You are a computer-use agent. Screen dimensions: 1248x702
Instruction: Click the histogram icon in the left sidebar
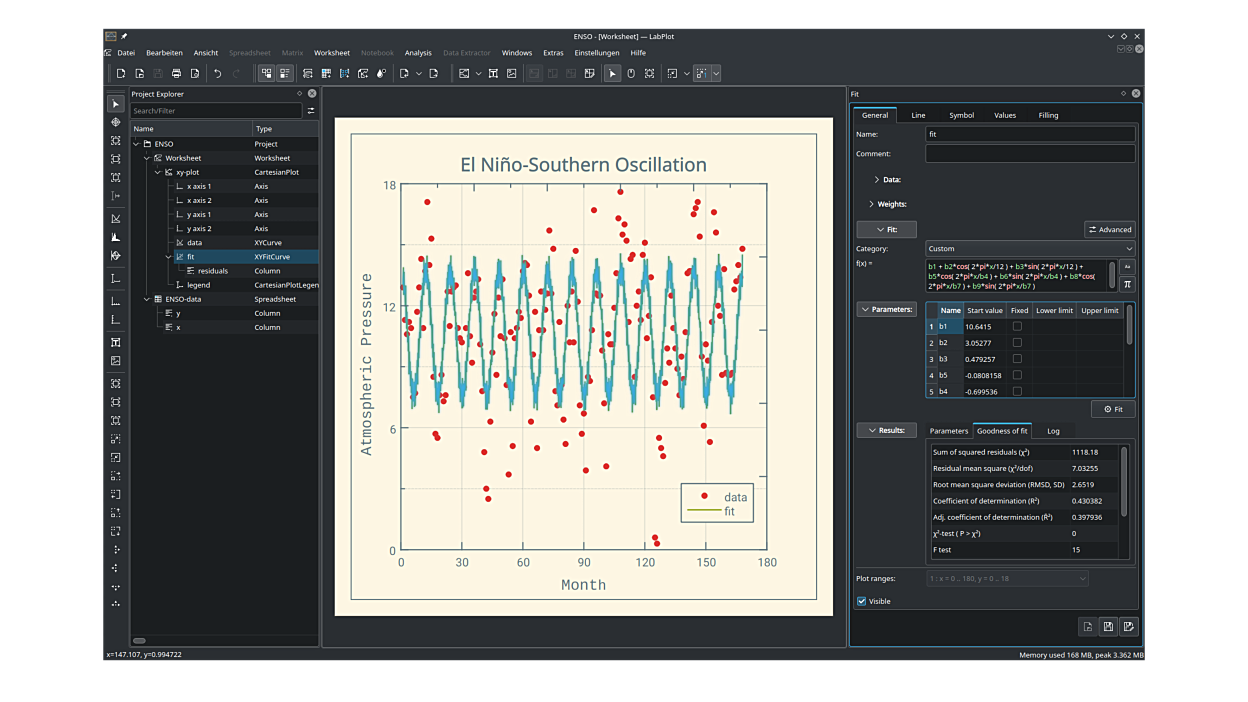tap(116, 237)
